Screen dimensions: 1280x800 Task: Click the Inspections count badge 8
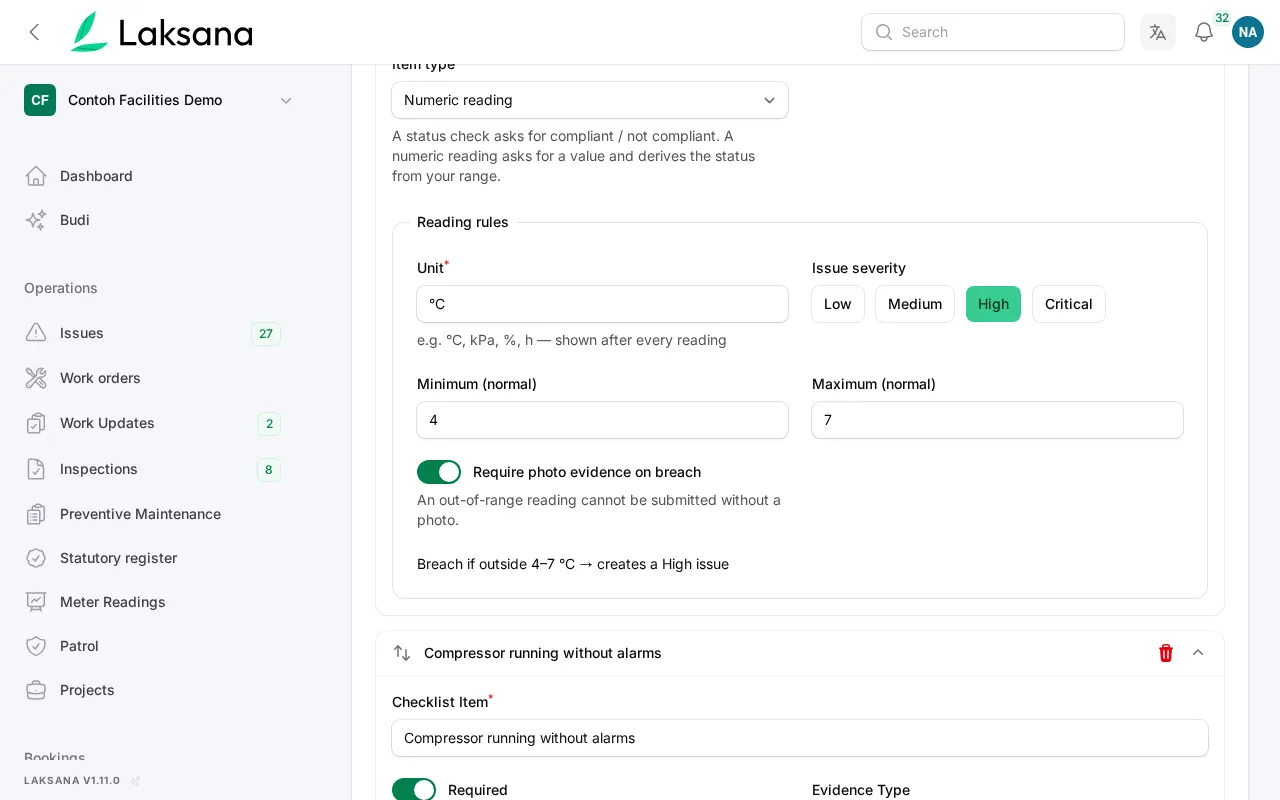point(268,470)
